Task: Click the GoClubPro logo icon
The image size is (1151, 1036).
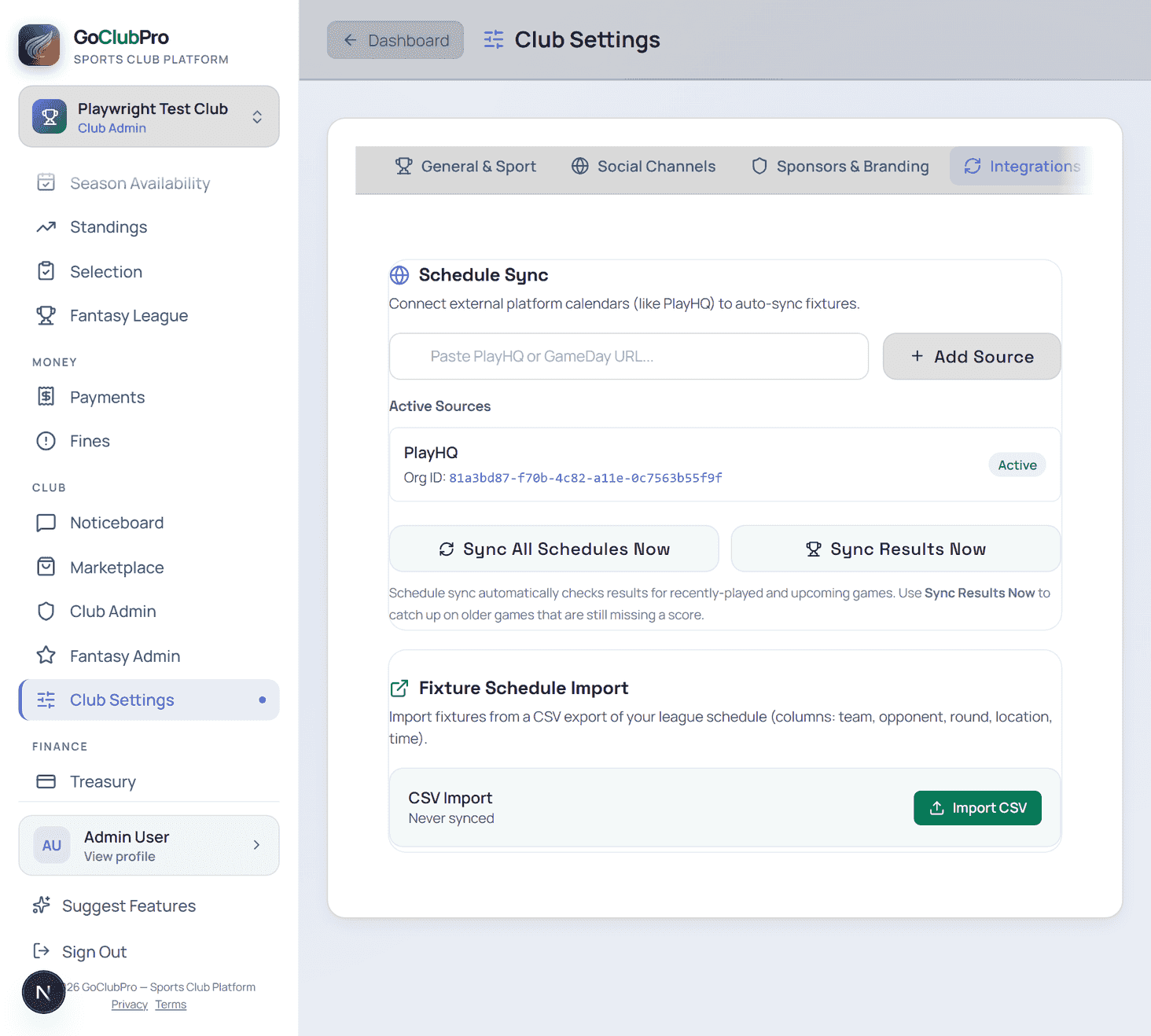Action: 39,45
